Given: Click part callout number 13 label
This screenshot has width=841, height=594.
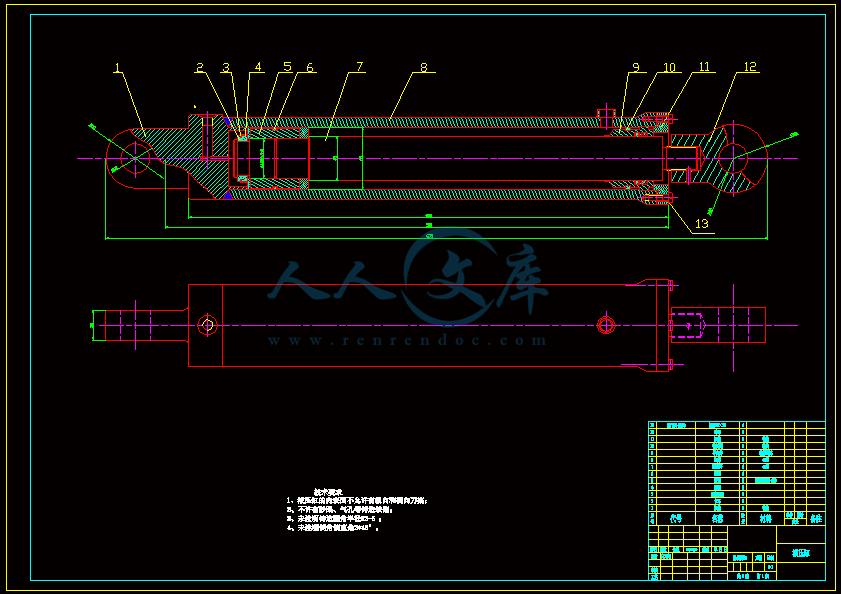Looking at the screenshot, I should click(x=702, y=224).
